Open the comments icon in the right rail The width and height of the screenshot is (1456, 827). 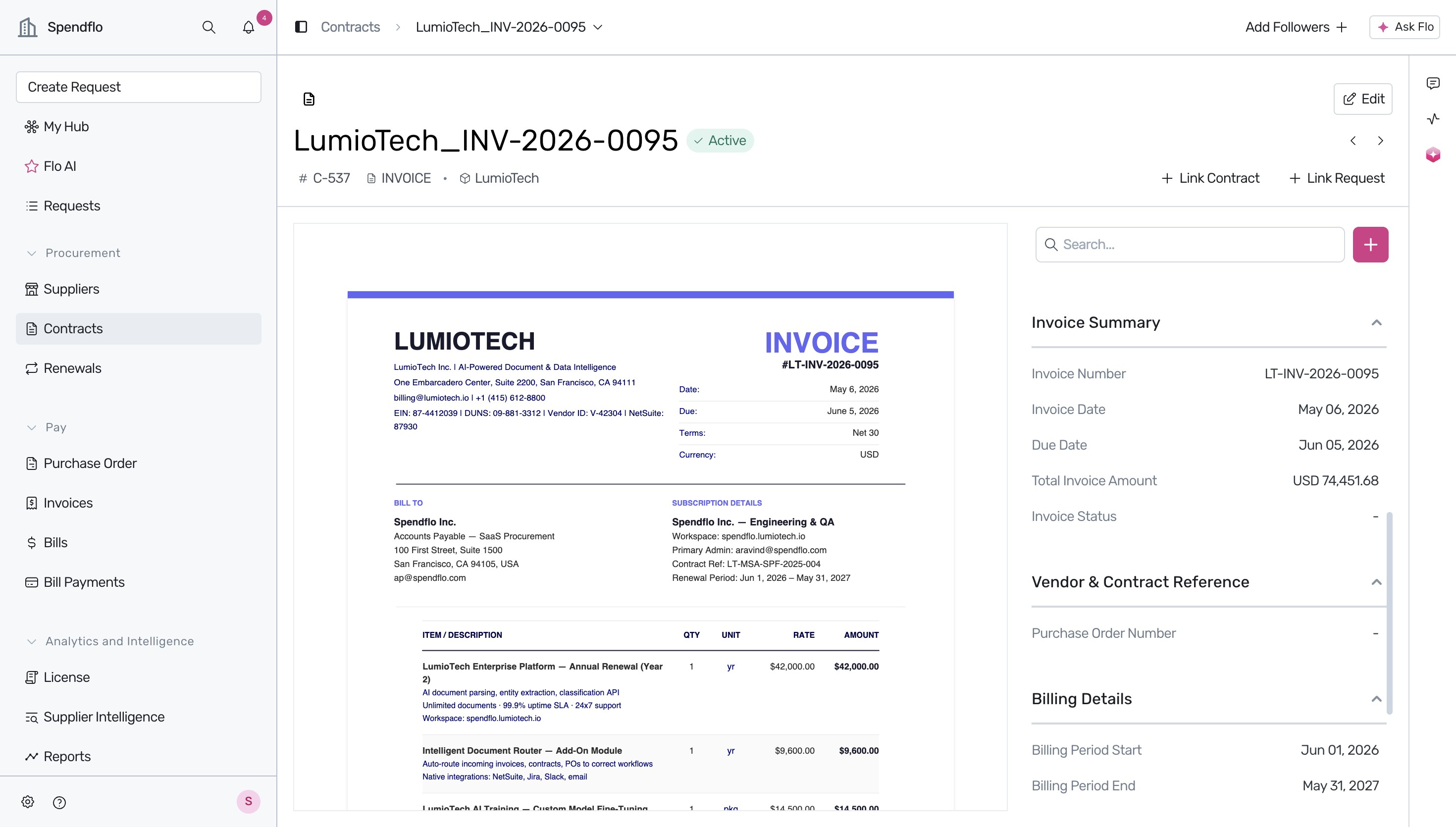[x=1433, y=84]
